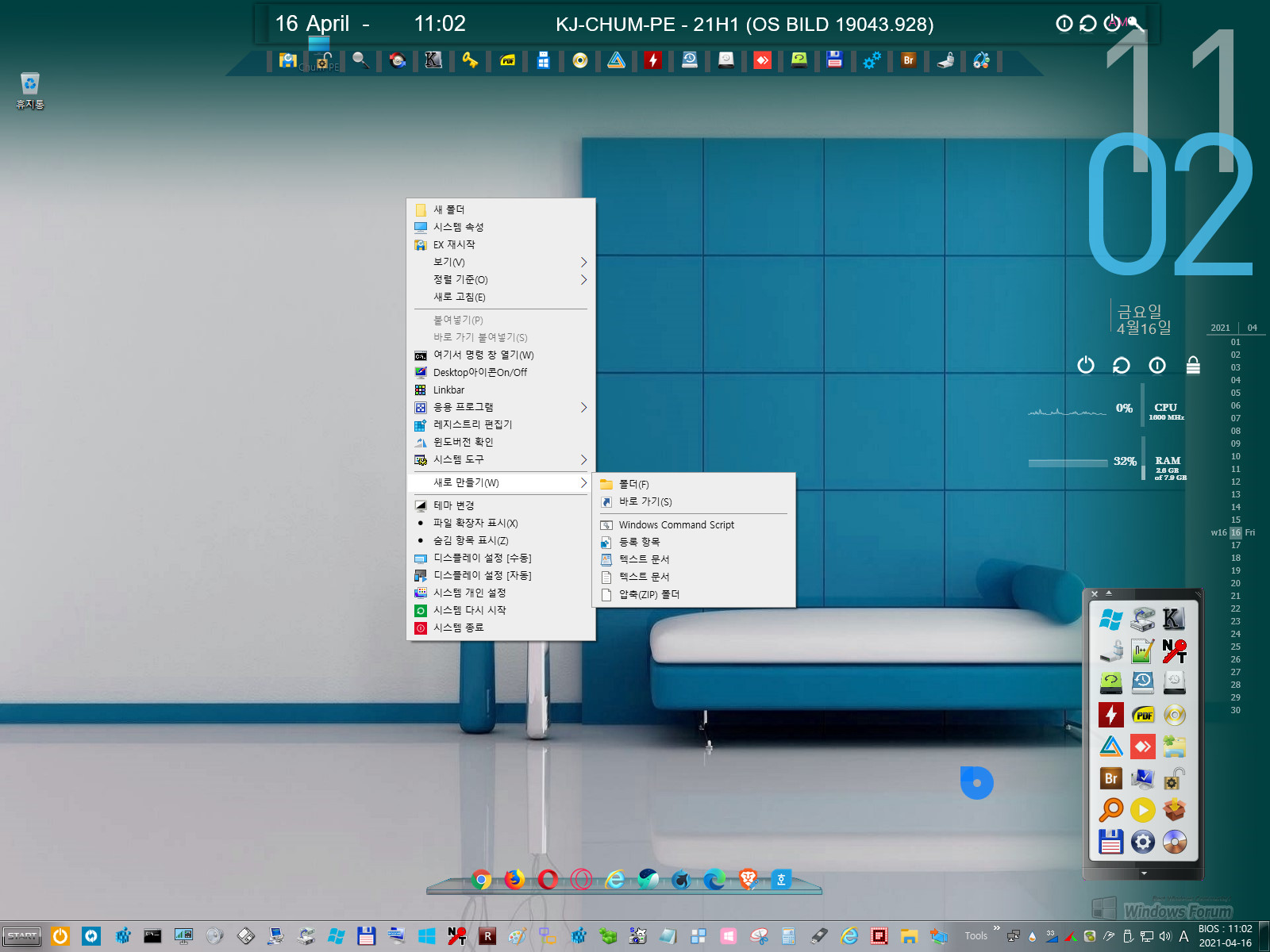Open 레지스트리 편집기 from context menu
Screen dimensions: 1270x952
[x=501, y=424]
